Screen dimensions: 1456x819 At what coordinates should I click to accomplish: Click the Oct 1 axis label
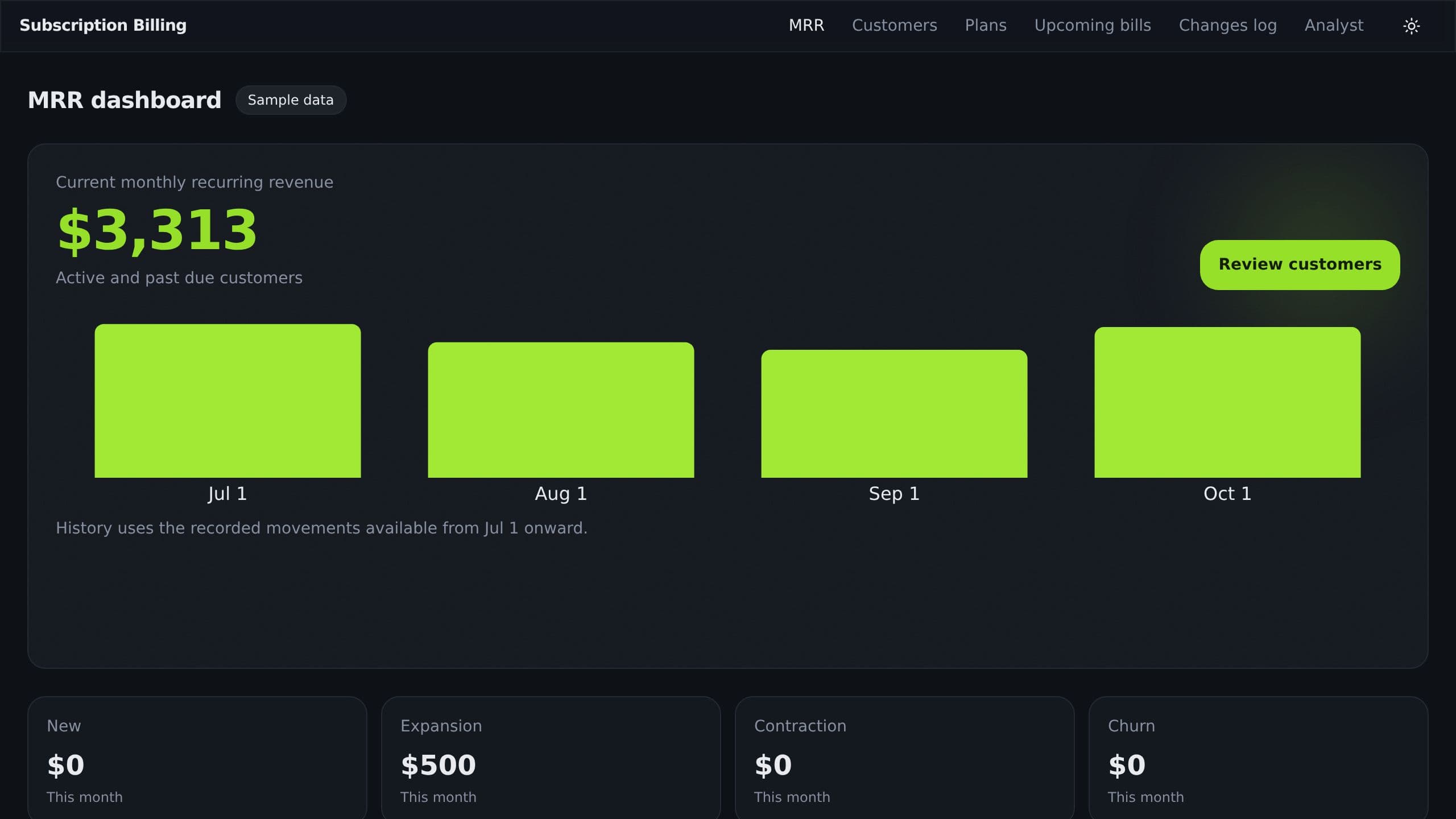click(x=1227, y=494)
